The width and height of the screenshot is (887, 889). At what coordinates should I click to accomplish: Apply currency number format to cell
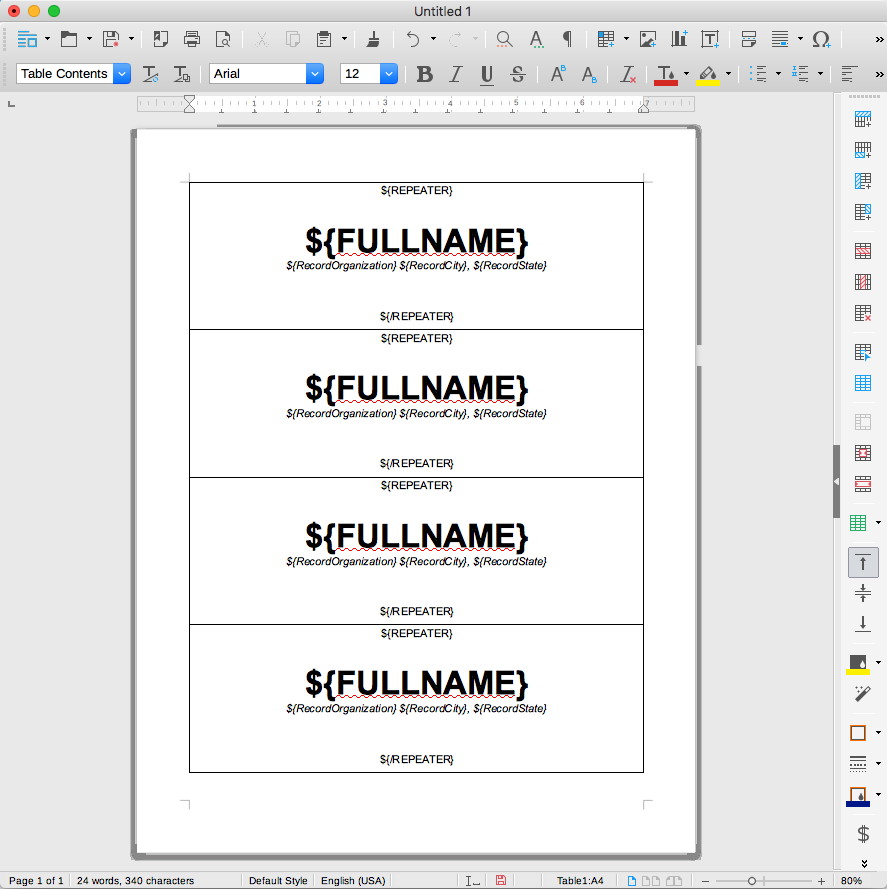[863, 833]
